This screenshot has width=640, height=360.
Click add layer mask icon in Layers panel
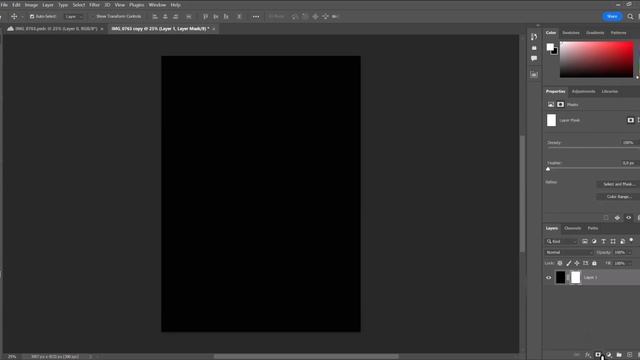[x=598, y=355]
